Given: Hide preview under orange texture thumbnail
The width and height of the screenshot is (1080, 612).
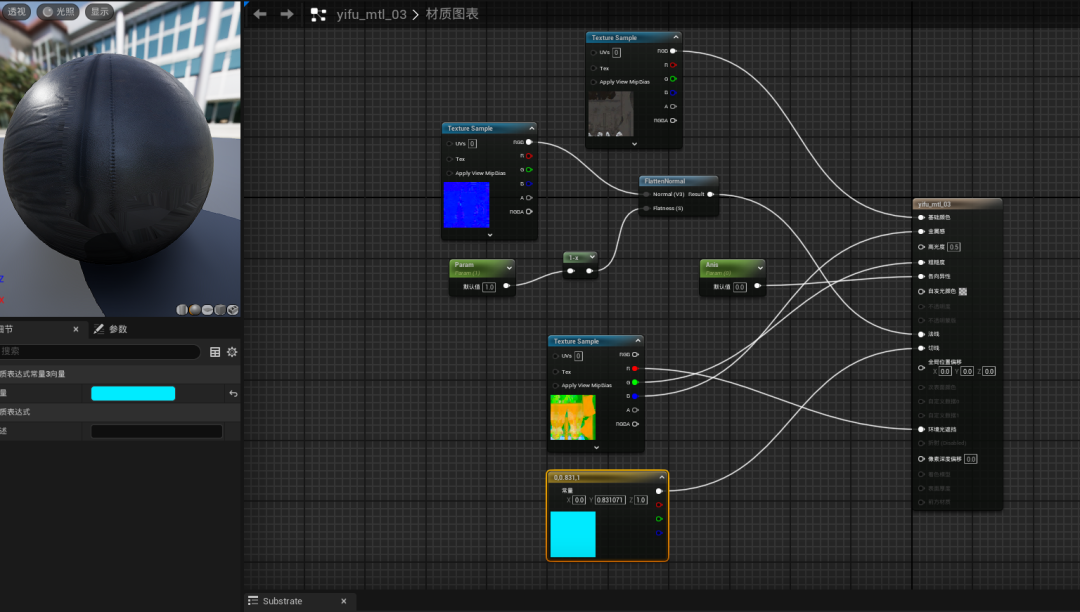Looking at the screenshot, I should click(596, 447).
